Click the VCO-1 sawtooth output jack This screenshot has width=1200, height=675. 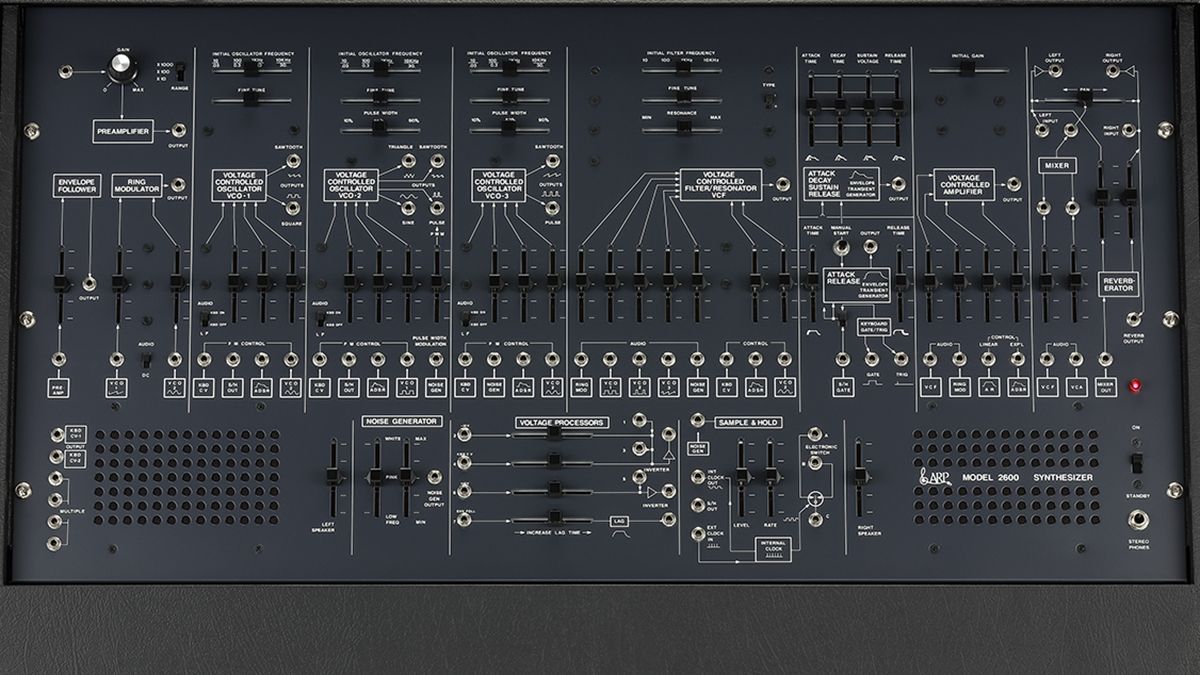pos(294,161)
